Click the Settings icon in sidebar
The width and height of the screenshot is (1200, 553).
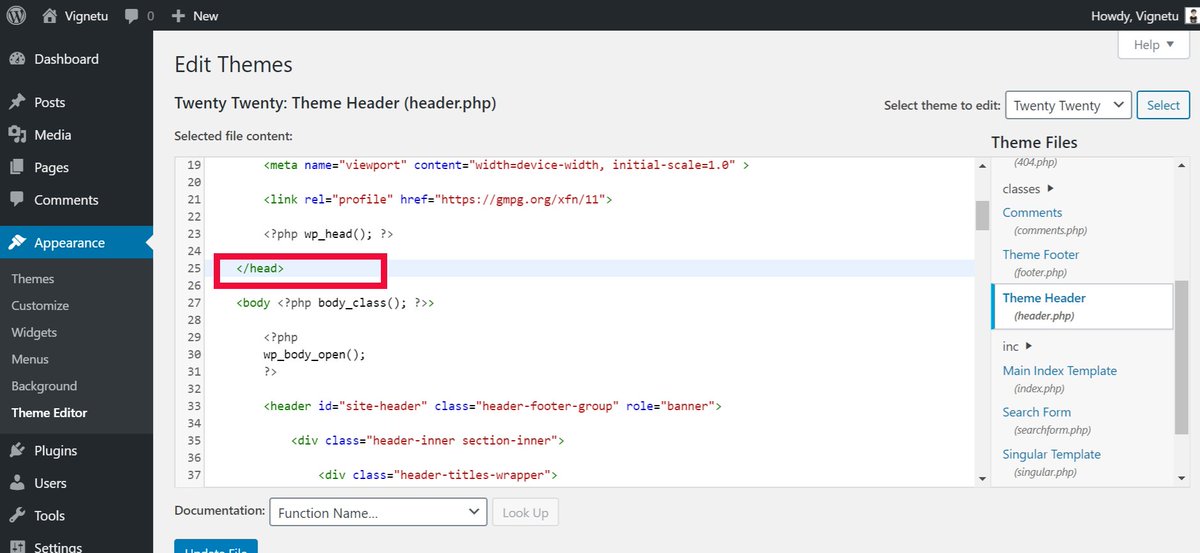pos(17,546)
